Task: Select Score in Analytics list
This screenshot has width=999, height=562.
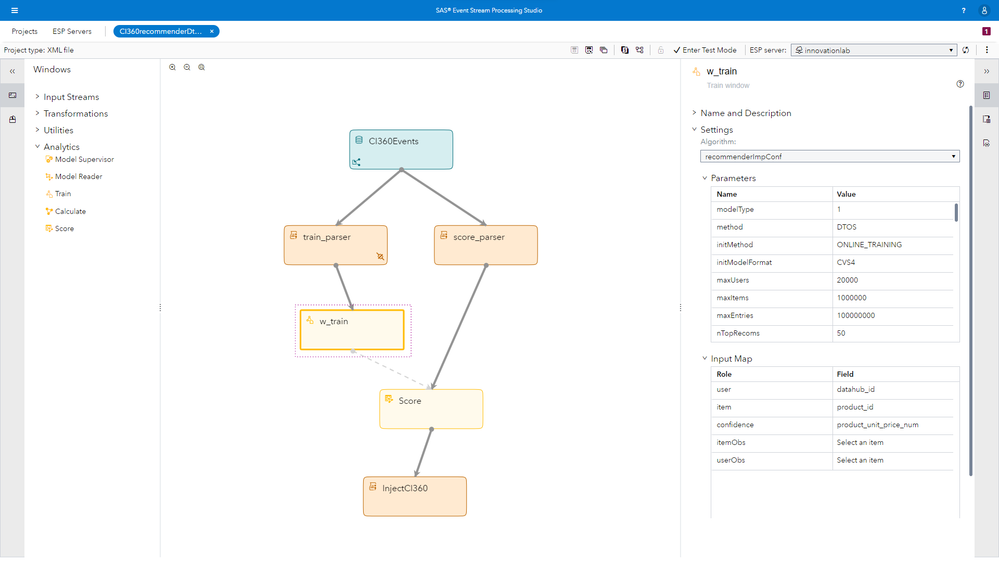Action: [x=59, y=228]
